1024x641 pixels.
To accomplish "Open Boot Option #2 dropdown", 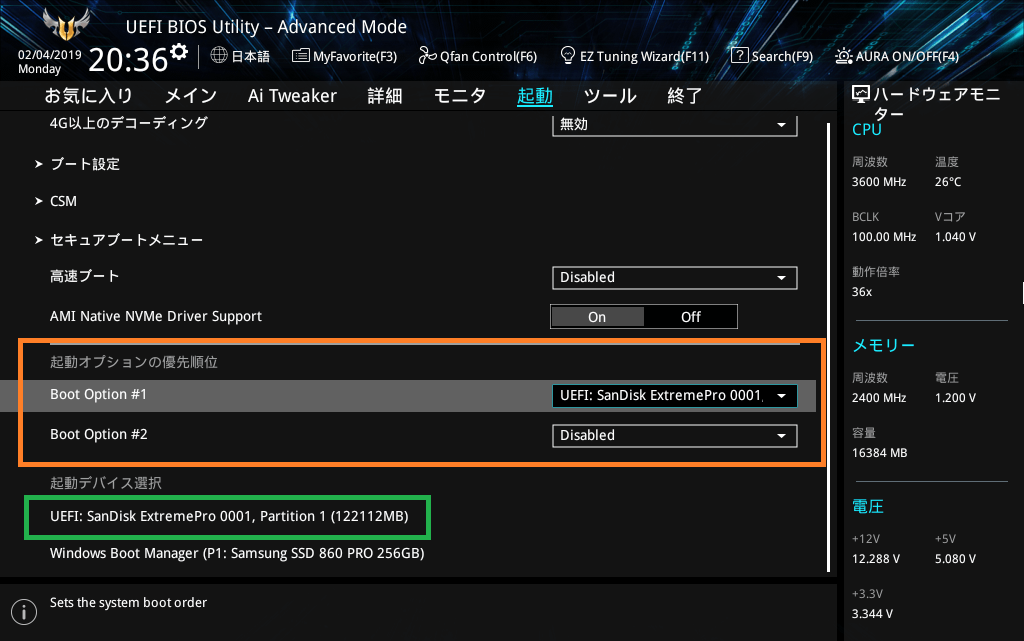I will click(x=675, y=435).
